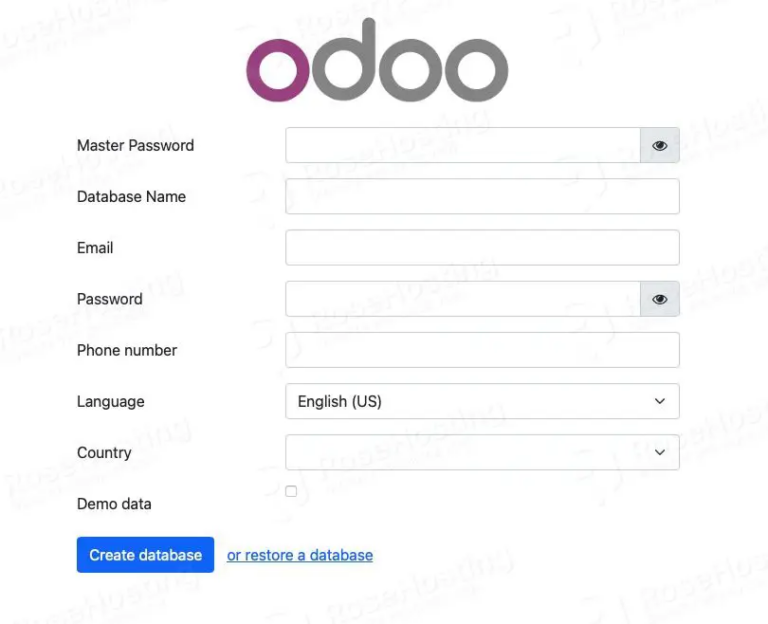Expand Country list via its chevron arrow
Image resolution: width=768 pixels, height=624 pixels.
660,452
